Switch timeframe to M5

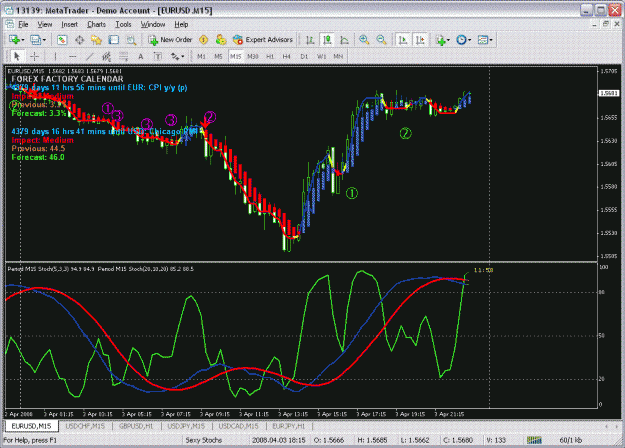pyautogui.click(x=218, y=57)
